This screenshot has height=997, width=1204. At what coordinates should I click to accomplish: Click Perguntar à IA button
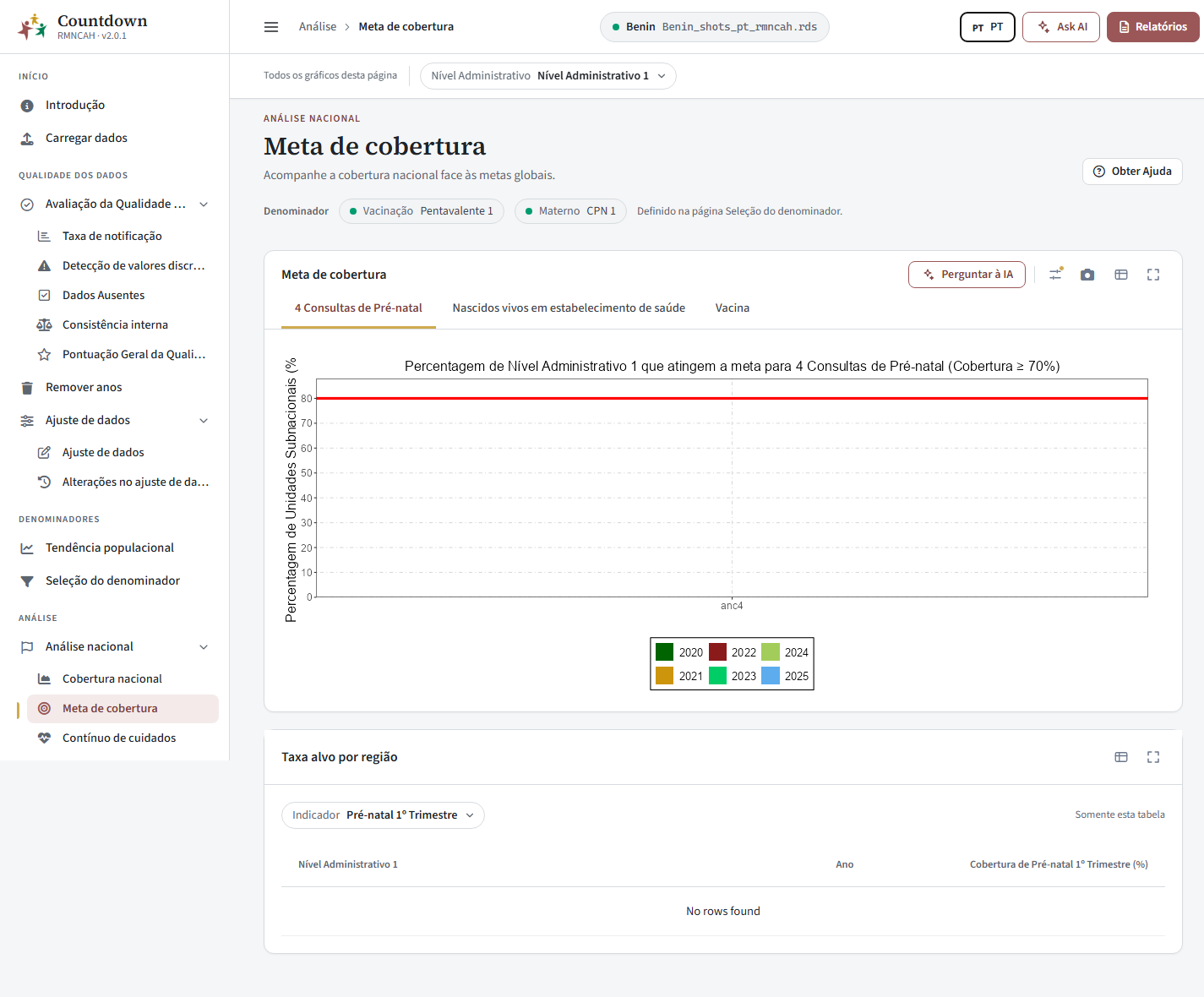pyautogui.click(x=967, y=275)
